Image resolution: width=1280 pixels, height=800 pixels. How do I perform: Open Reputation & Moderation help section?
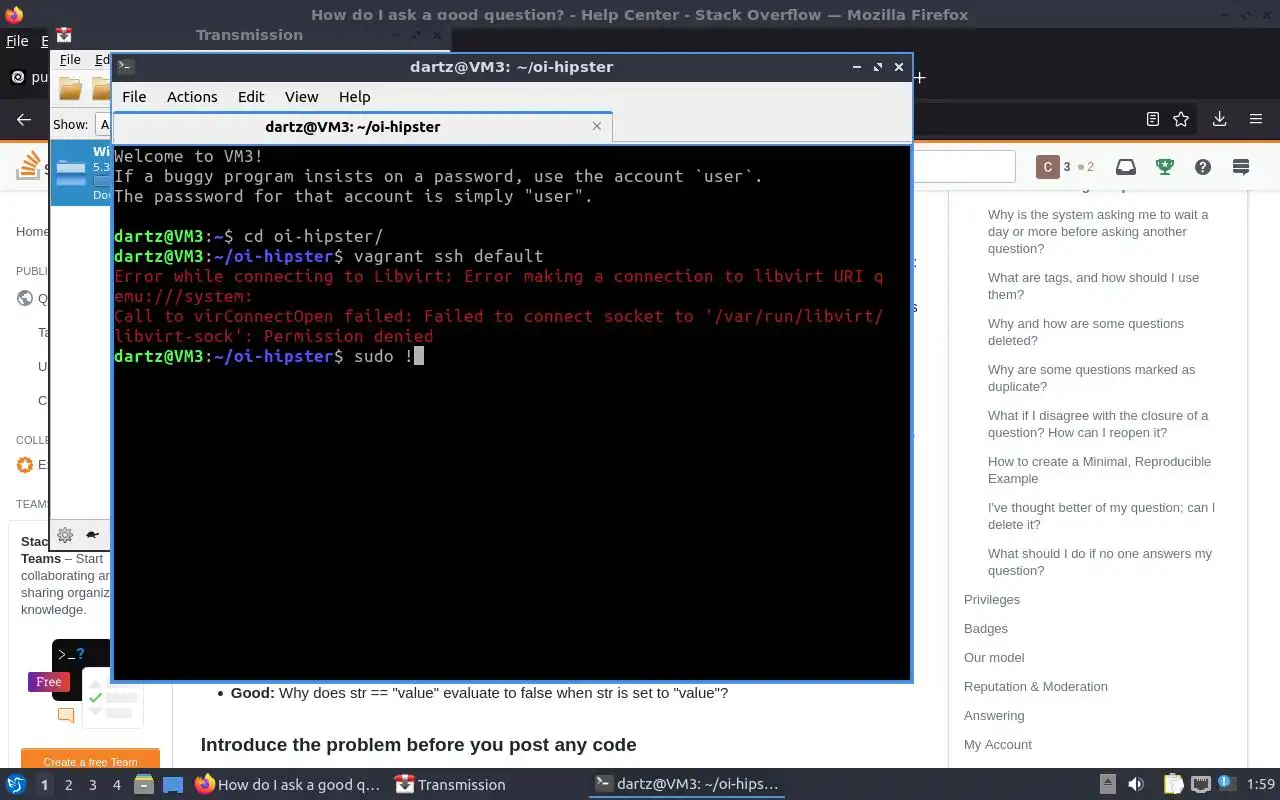coord(1036,687)
